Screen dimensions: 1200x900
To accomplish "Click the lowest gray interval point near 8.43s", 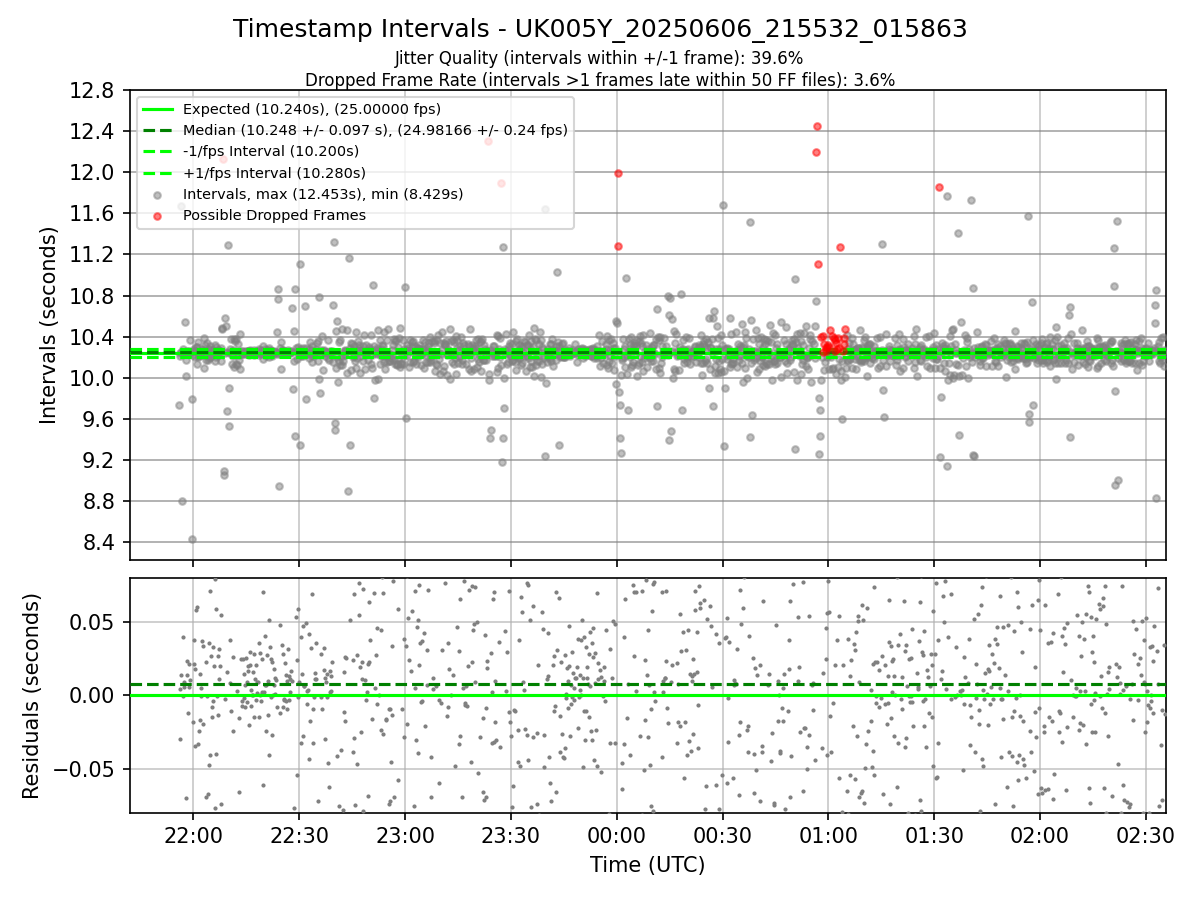I will point(192,539).
